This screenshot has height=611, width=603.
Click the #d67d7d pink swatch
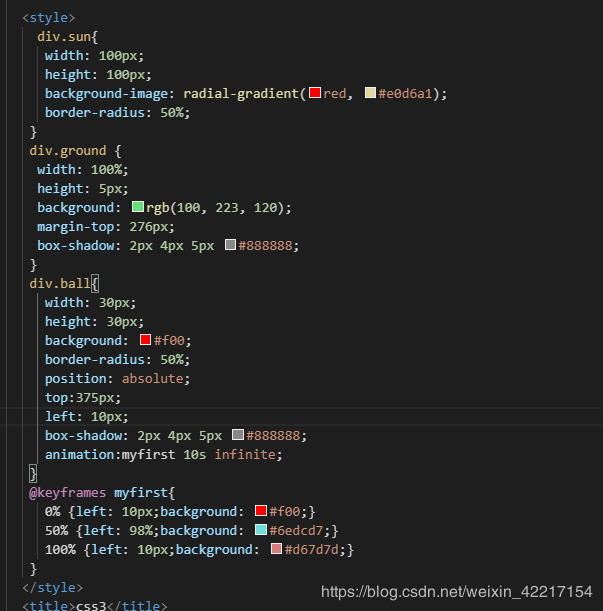pos(276,549)
